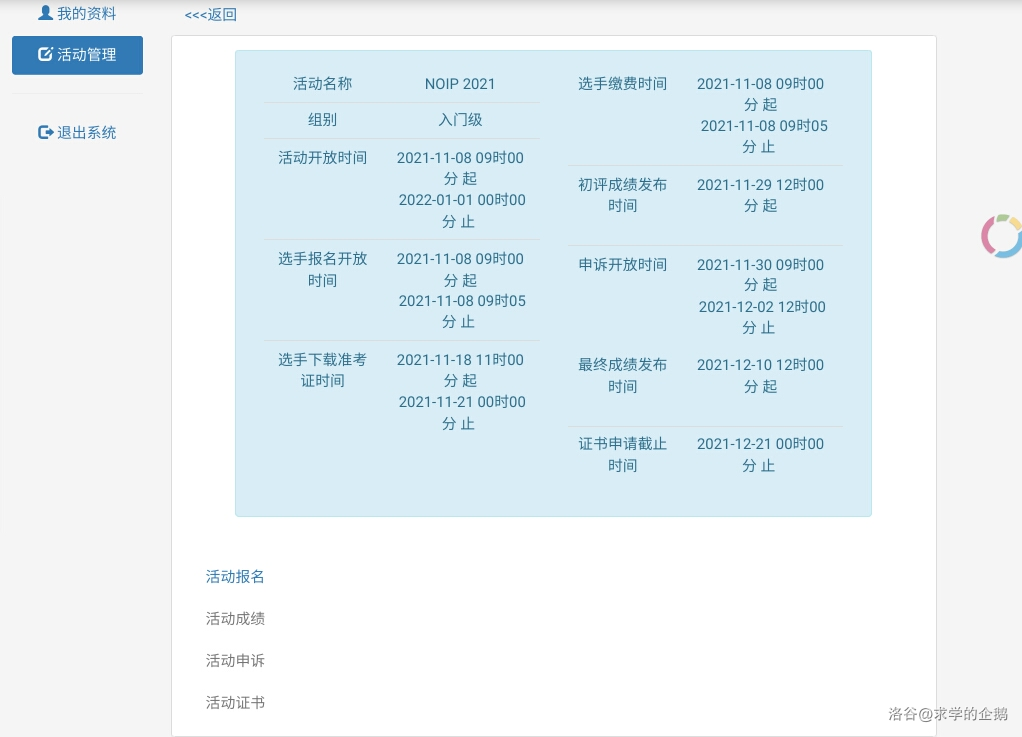1022x737 pixels.
Task: Click the user icon beside 我的资料
Action: click(x=45, y=13)
